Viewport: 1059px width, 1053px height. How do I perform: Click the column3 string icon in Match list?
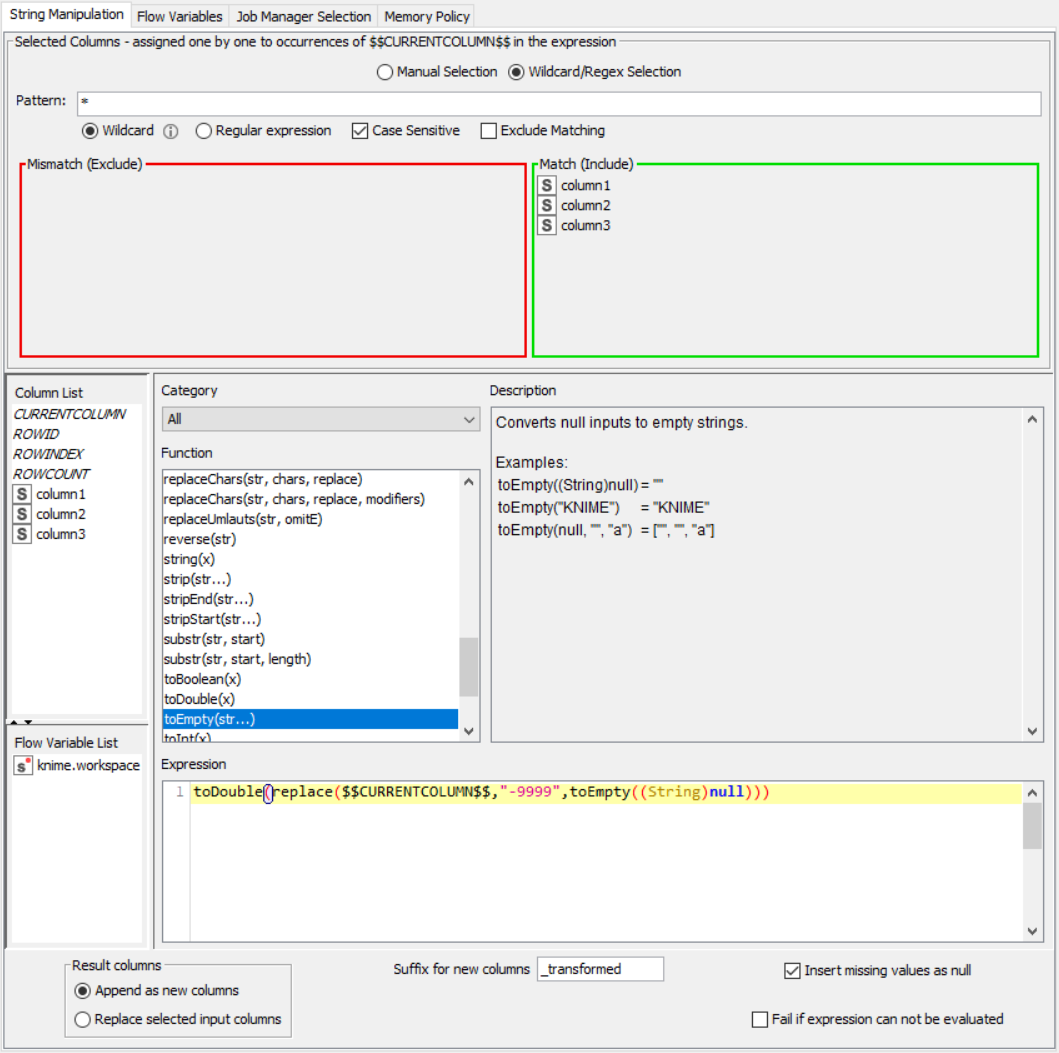pos(546,226)
